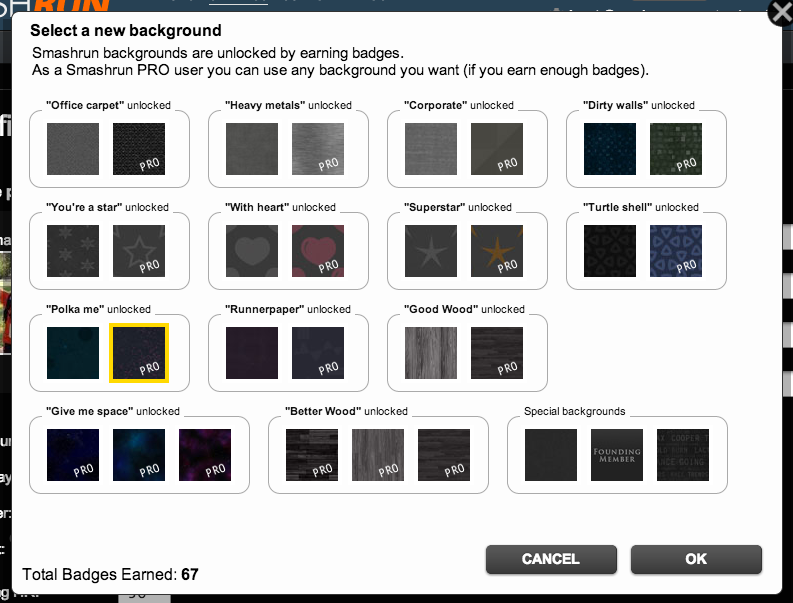Select middle Better Wood gray grain swatch
This screenshot has width=793, height=603.
[x=378, y=455]
